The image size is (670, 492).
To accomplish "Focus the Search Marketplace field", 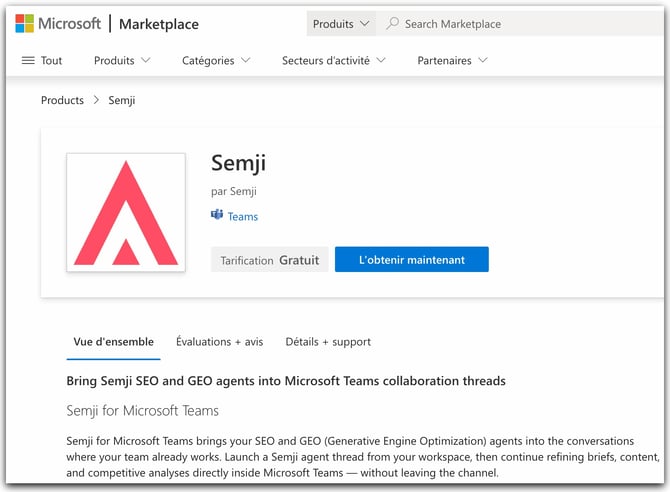I will click(521, 24).
